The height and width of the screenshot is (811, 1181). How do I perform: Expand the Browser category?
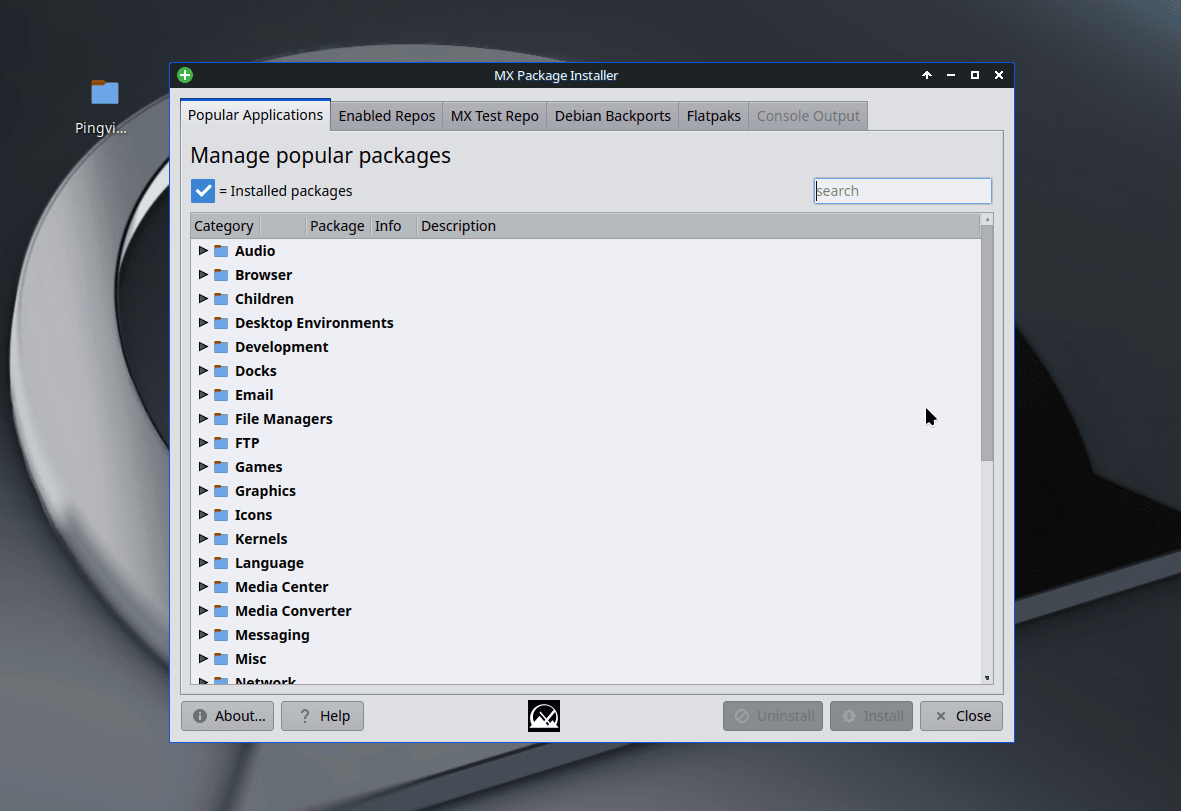(203, 275)
